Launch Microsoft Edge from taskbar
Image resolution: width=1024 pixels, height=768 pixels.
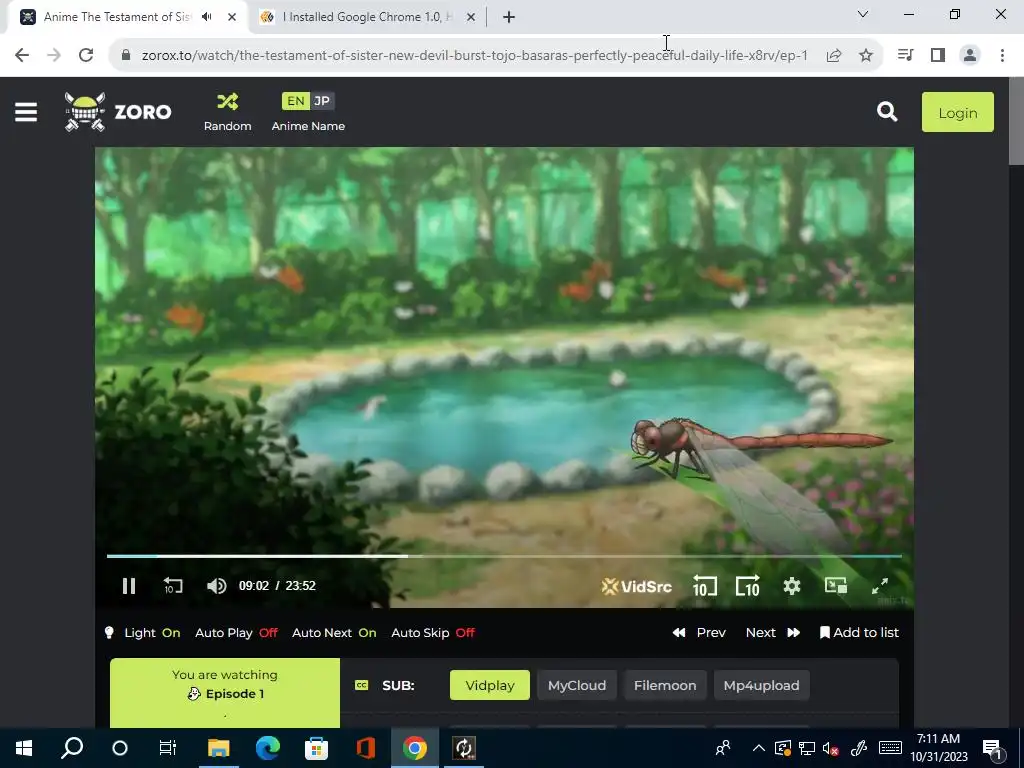click(x=267, y=748)
